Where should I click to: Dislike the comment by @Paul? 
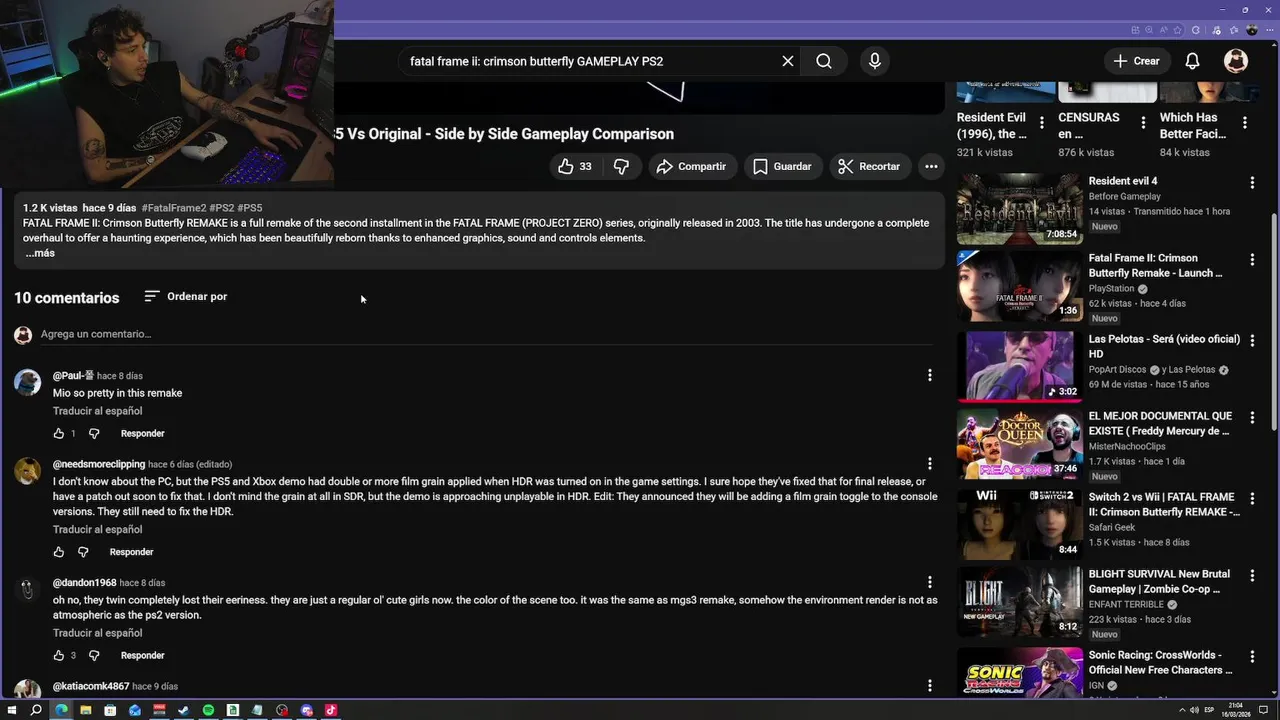pyautogui.click(x=94, y=433)
